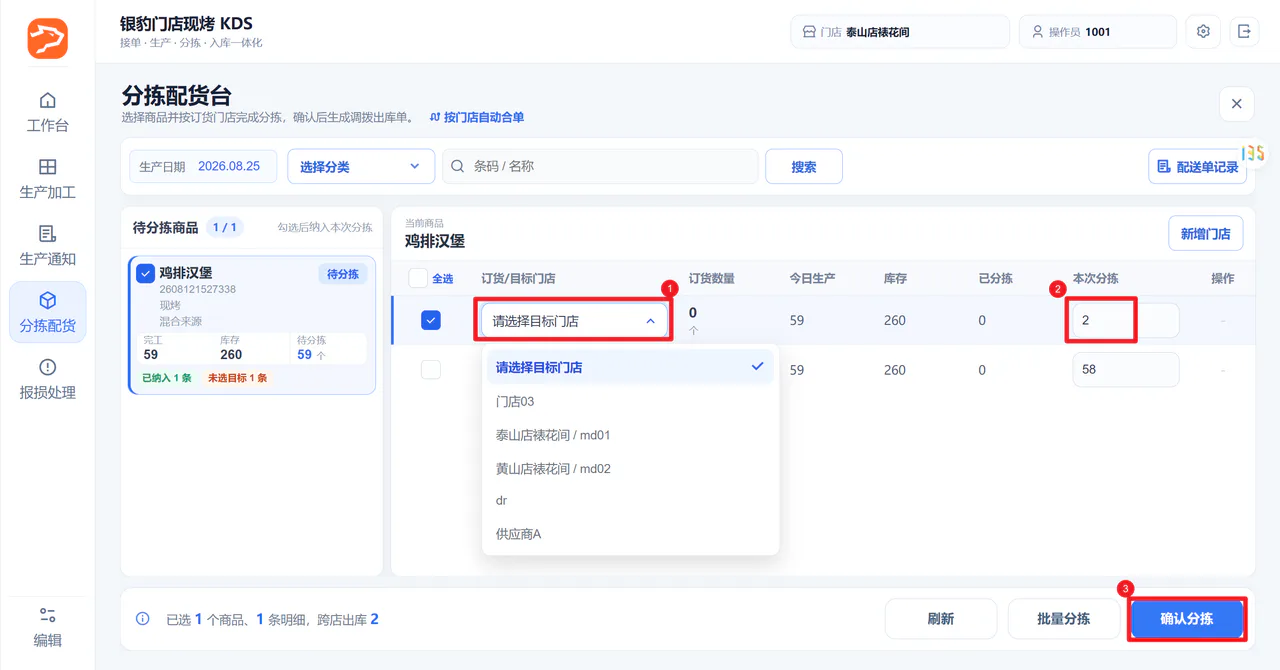Uncheck the 鸡排汉堡 product checkbox
The image size is (1280, 670).
click(x=145, y=273)
